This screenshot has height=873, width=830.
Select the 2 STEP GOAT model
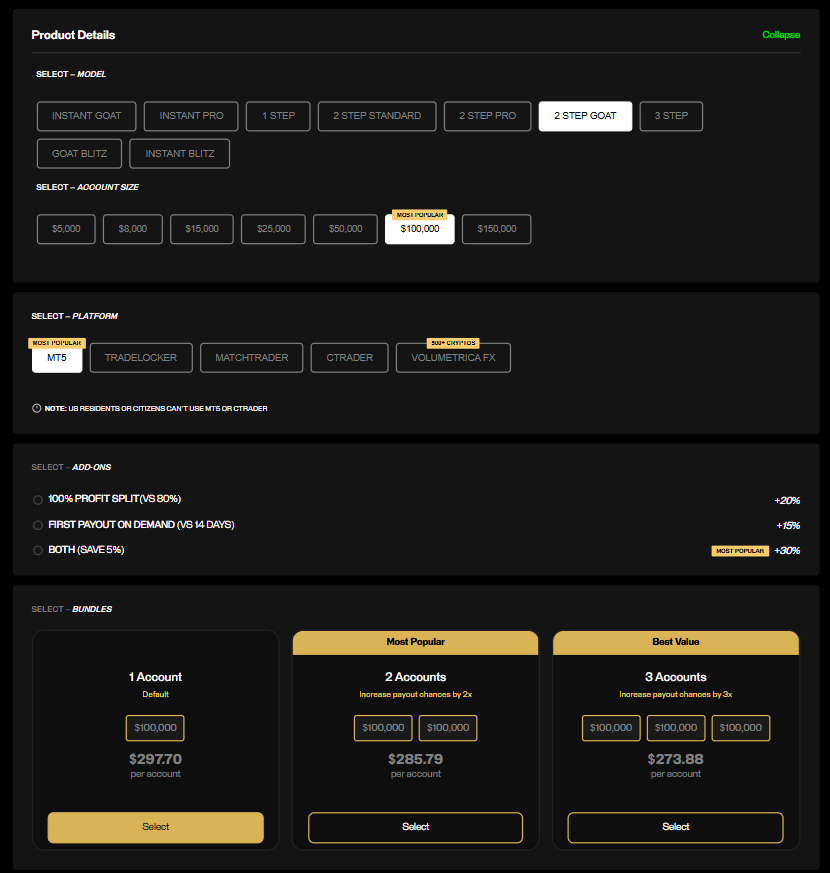[585, 116]
